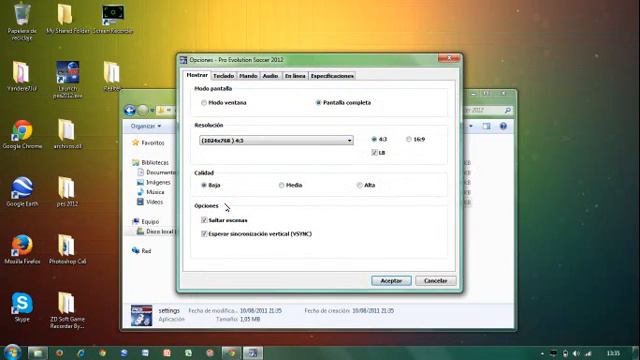Switch to the Especificaciones tab

[x=332, y=76]
